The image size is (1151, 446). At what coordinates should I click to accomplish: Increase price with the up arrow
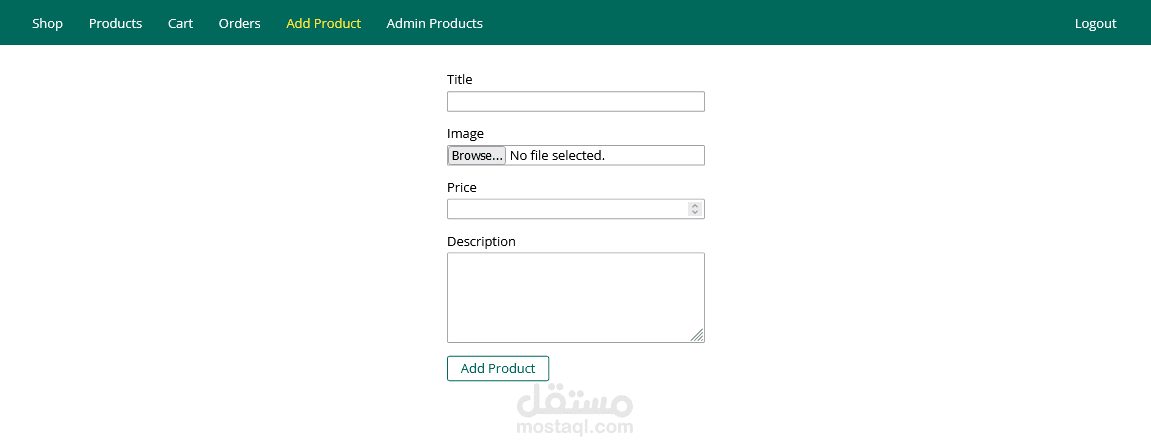point(695,205)
